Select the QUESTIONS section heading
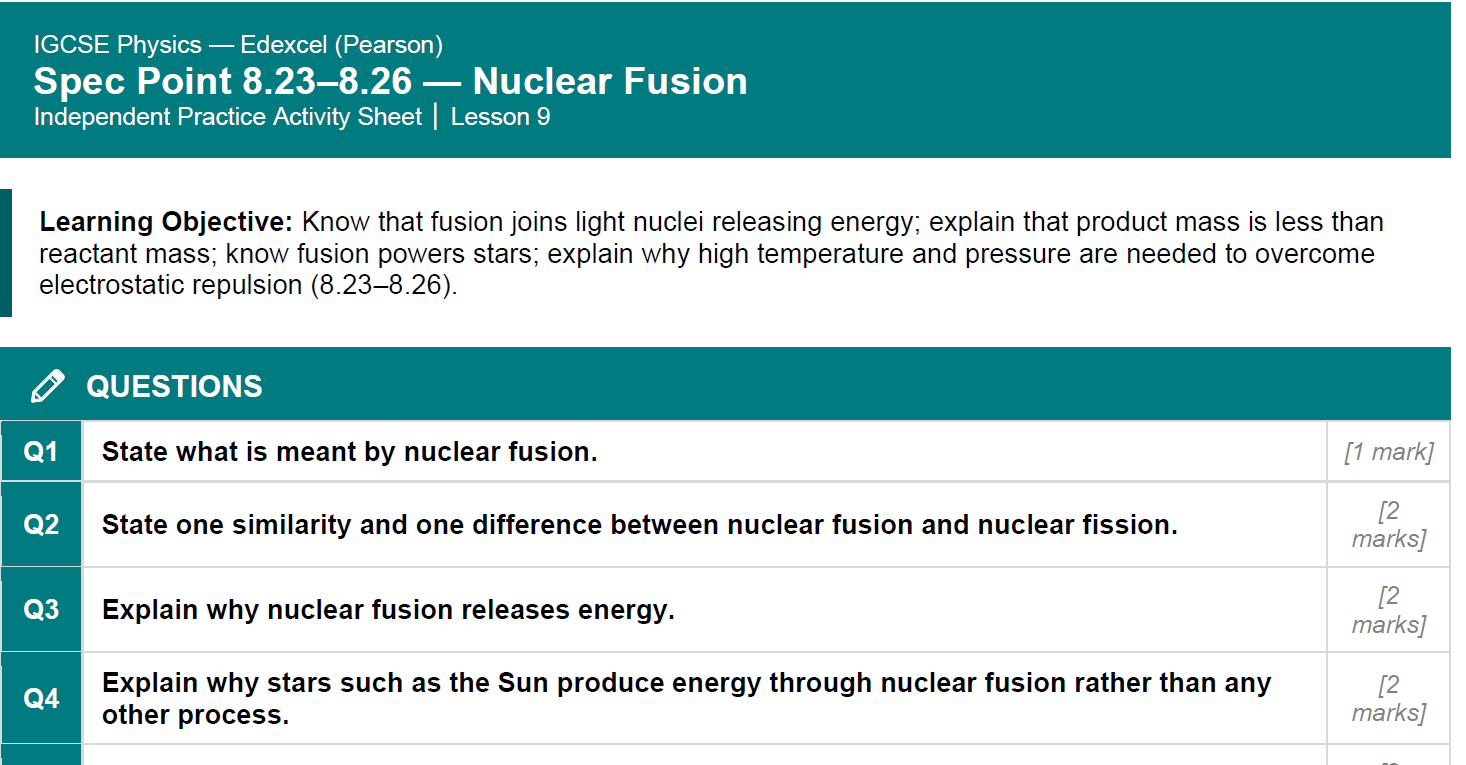 point(174,387)
